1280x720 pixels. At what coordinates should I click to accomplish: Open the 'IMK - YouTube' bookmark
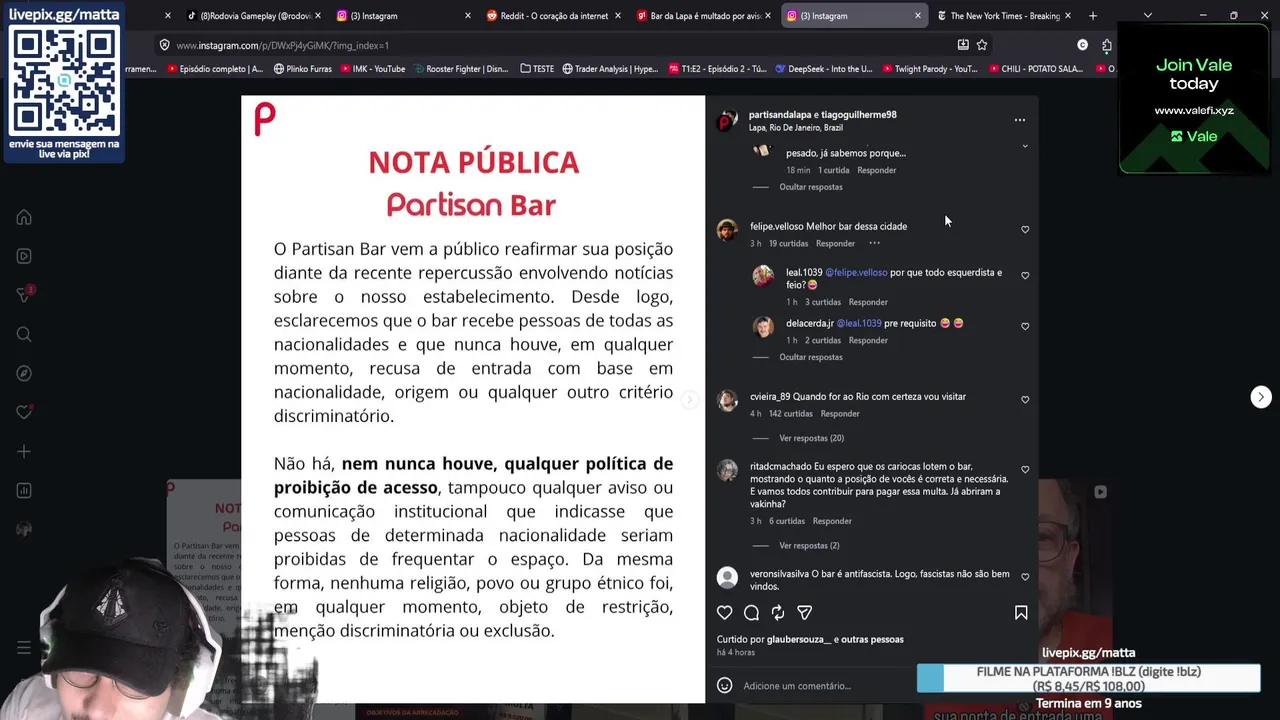click(372, 69)
